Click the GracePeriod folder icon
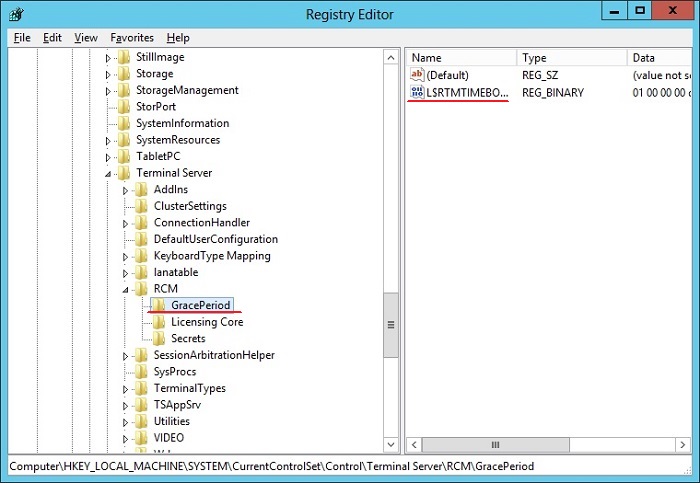Viewport: 700px width, 483px height. [159, 305]
